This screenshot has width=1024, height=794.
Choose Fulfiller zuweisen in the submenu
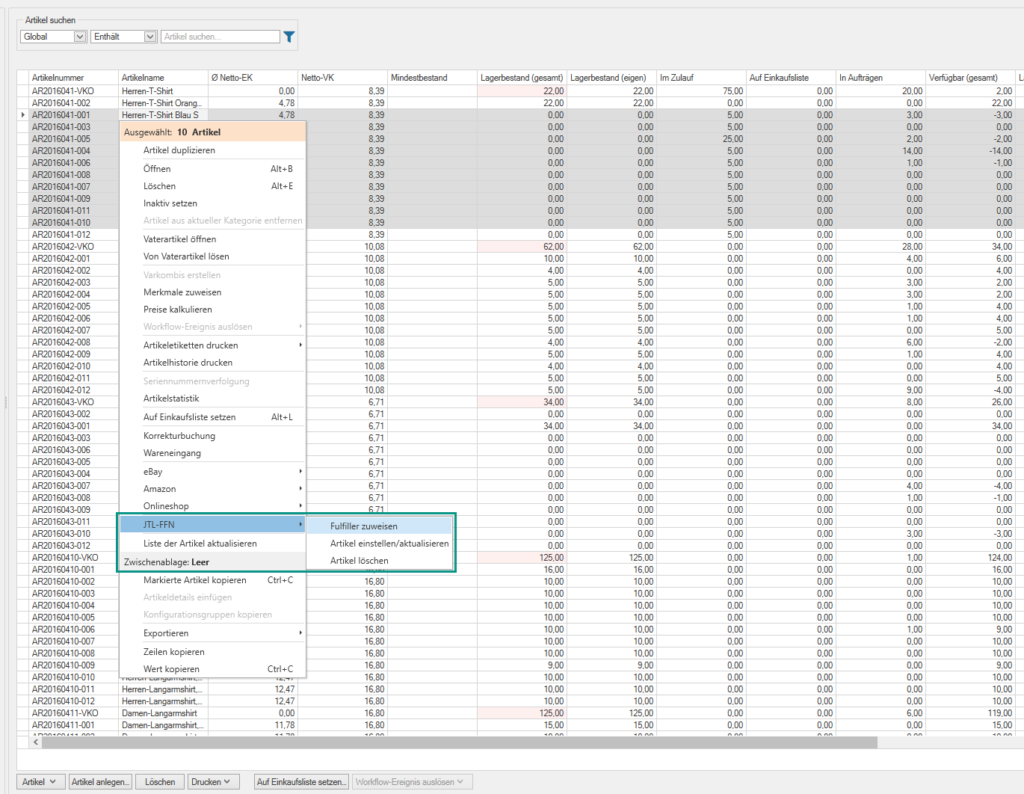[x=364, y=526]
